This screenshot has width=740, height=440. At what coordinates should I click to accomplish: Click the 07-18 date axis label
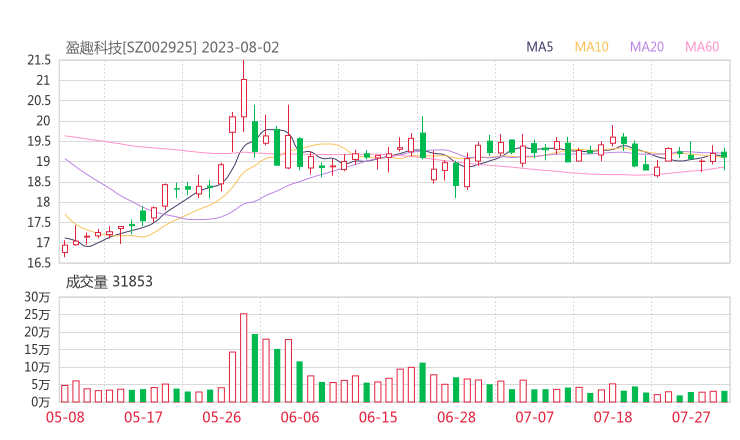613,417
